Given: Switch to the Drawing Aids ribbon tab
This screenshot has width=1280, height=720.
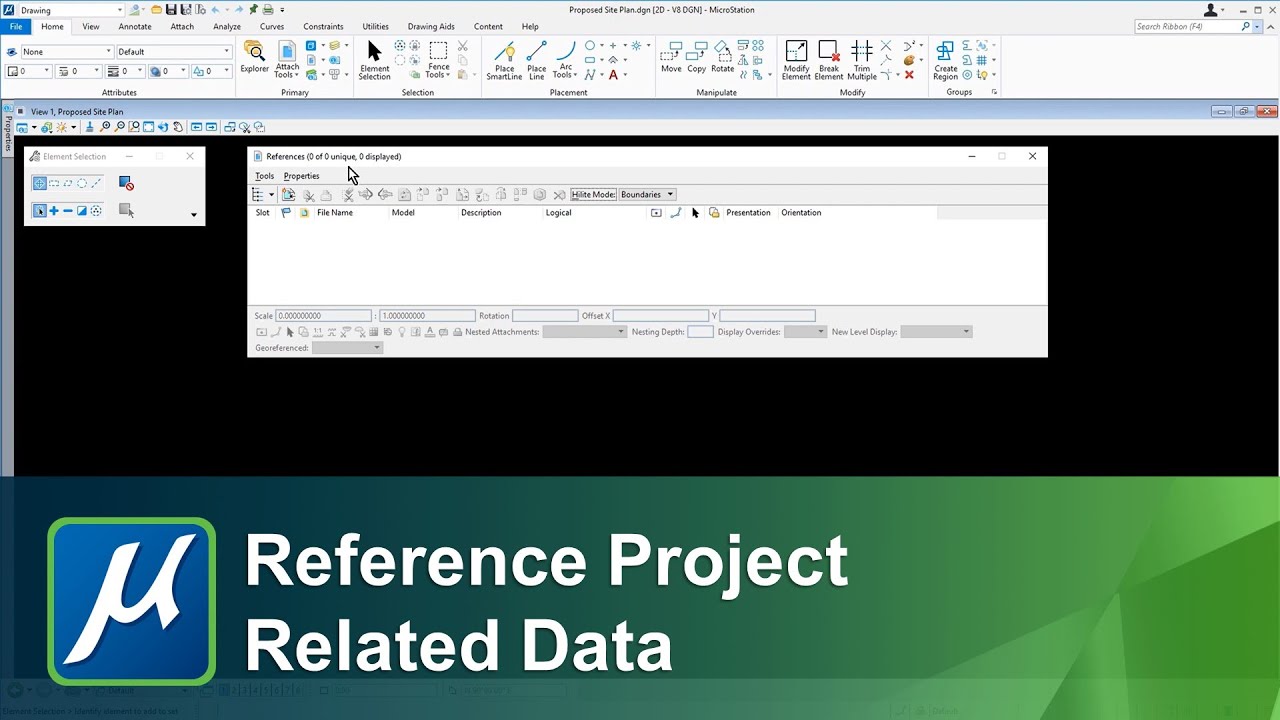Looking at the screenshot, I should (431, 26).
